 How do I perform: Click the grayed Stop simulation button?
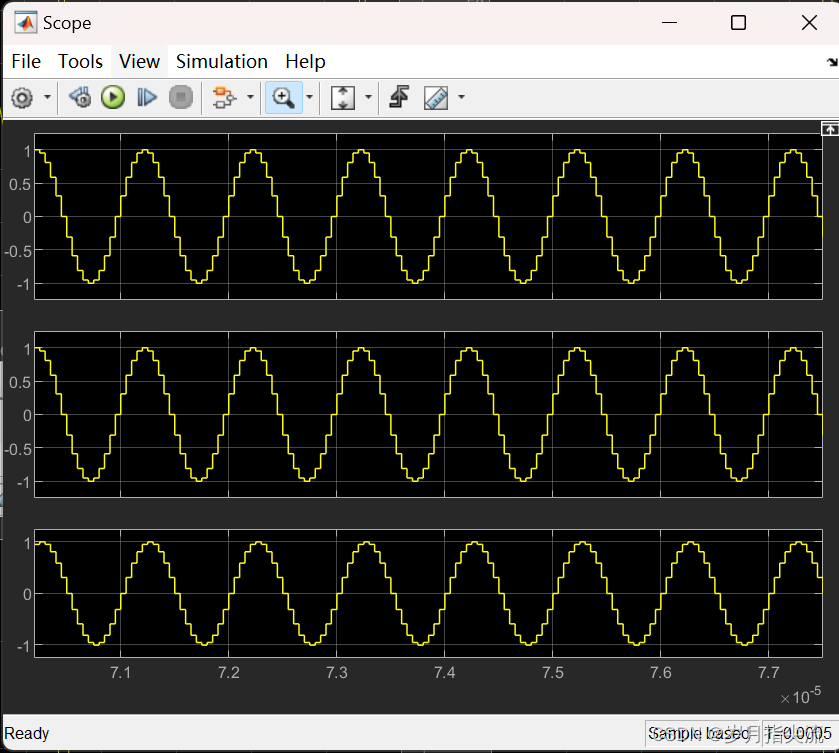pos(180,98)
